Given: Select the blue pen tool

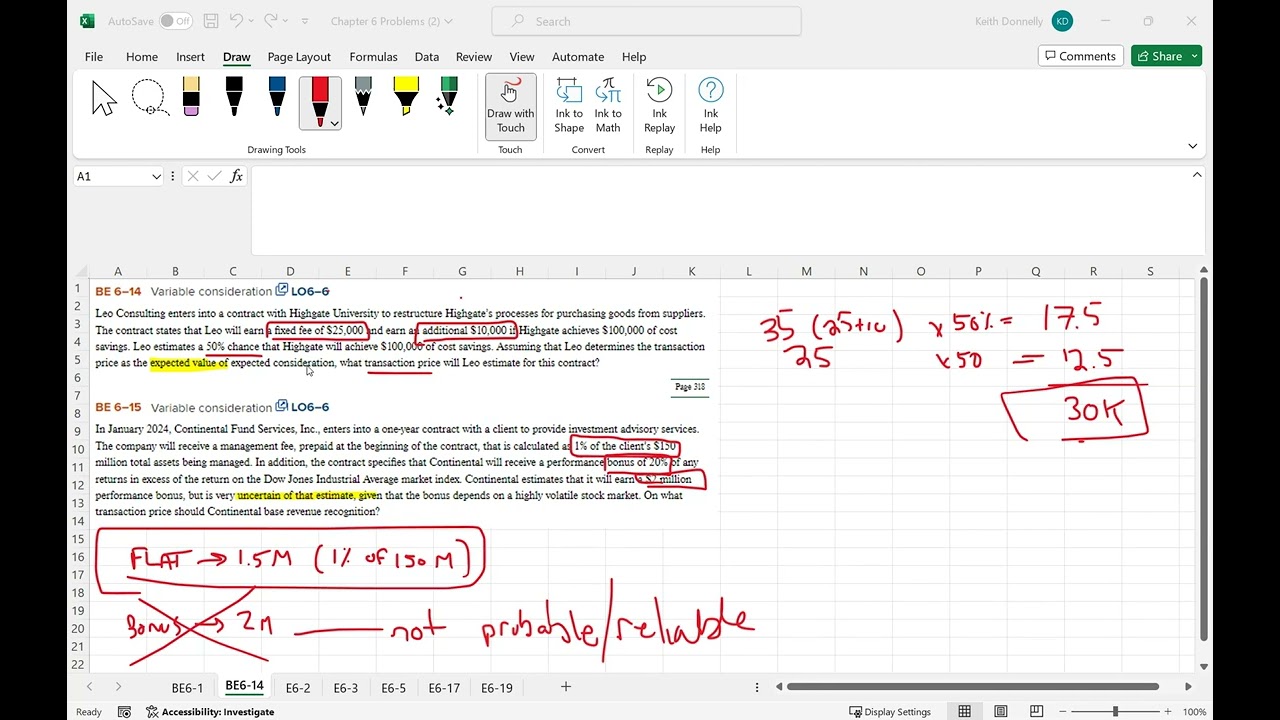Looking at the screenshot, I should (x=277, y=98).
